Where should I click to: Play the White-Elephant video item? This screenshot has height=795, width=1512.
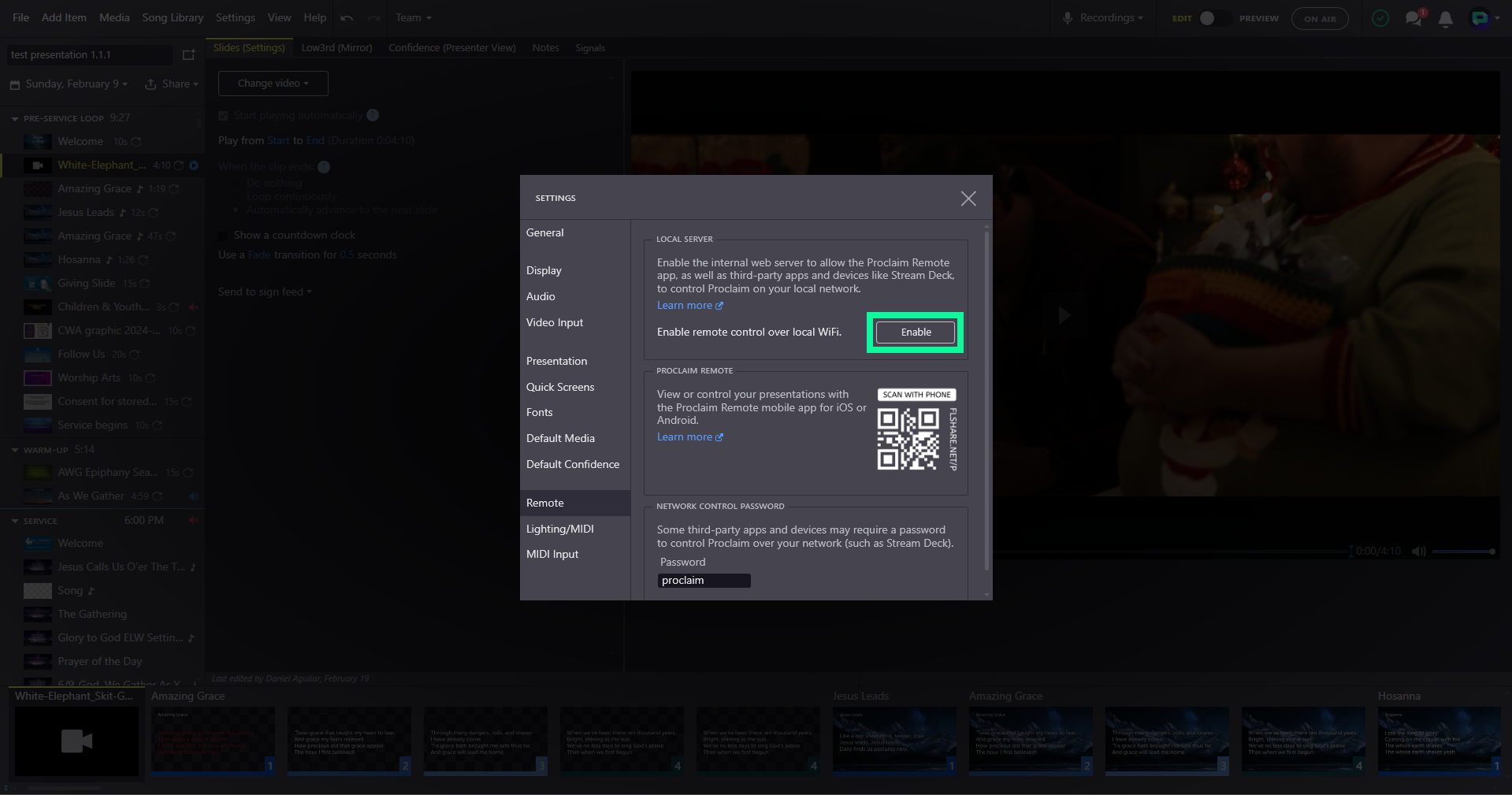point(194,165)
